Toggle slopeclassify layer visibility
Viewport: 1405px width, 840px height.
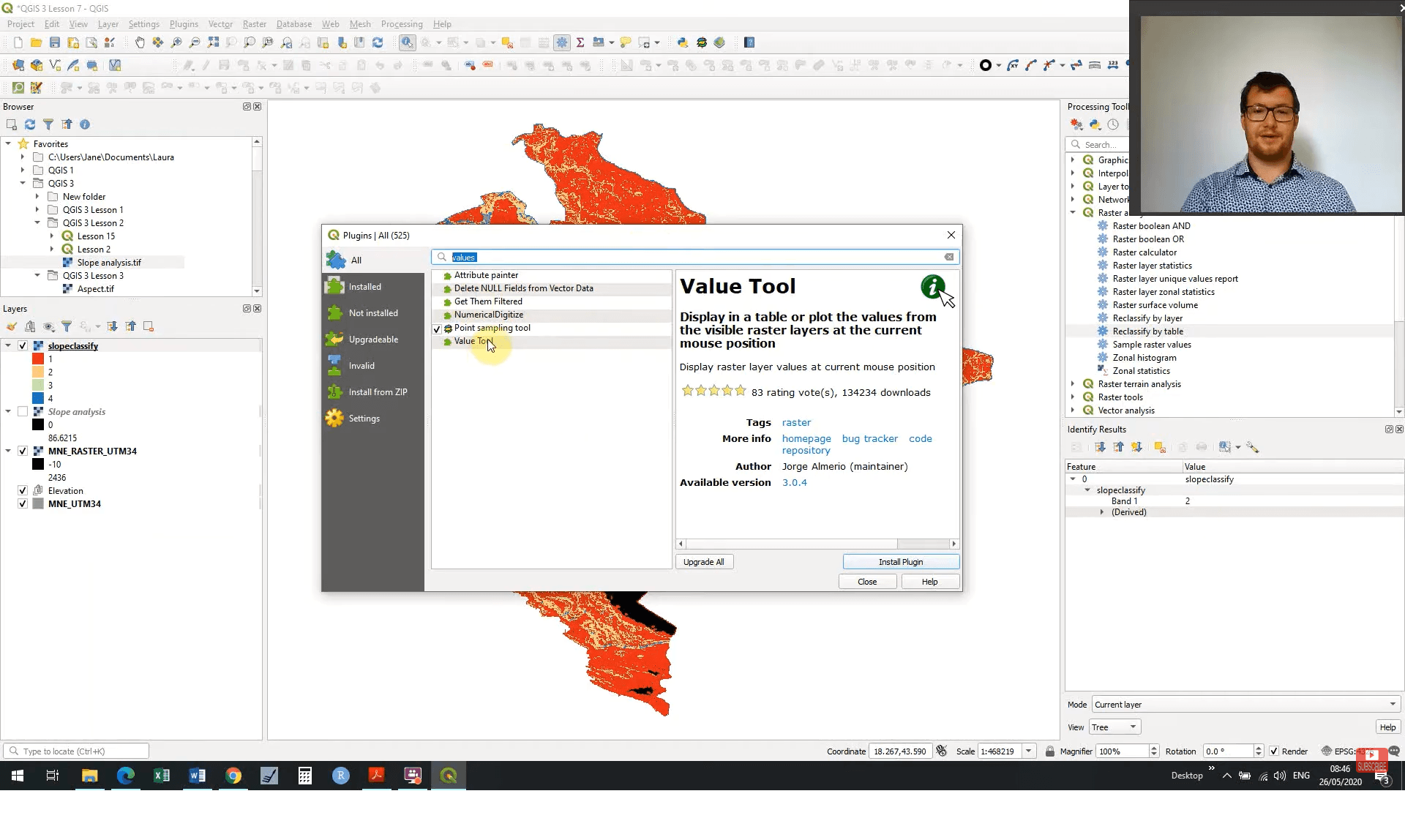23,346
